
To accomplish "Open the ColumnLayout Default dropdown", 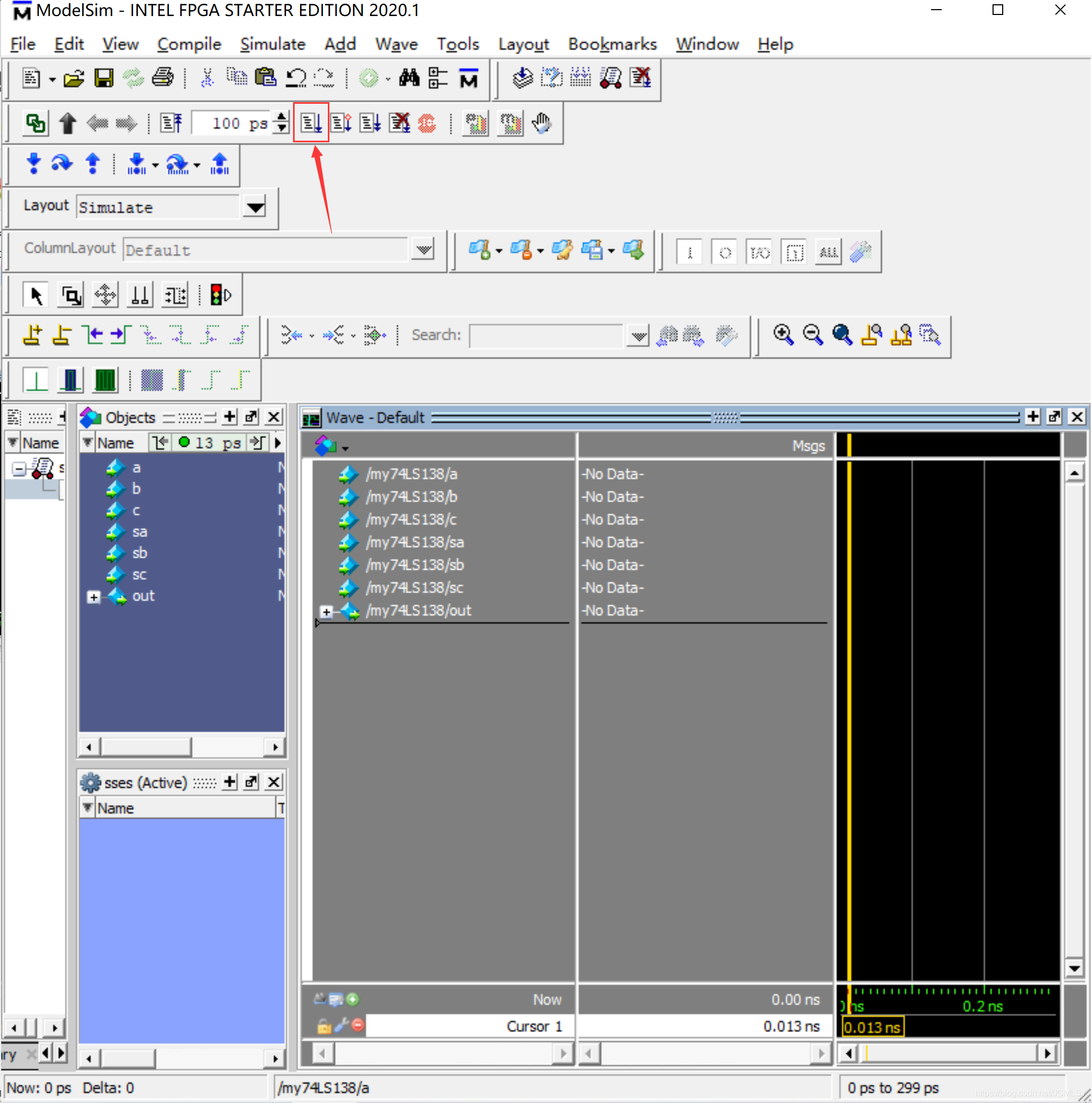I will pos(423,249).
